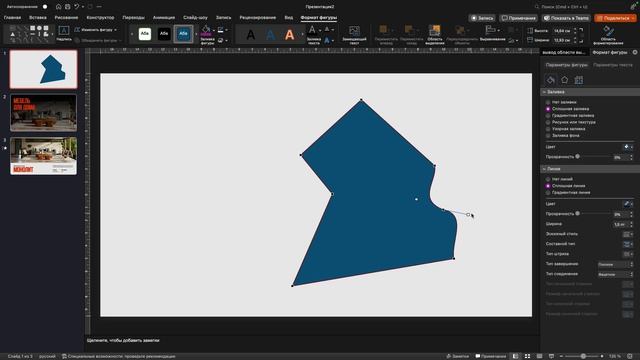Collapse the Заливка section
Image resolution: width=640 pixels, height=360 pixels.
[544, 92]
